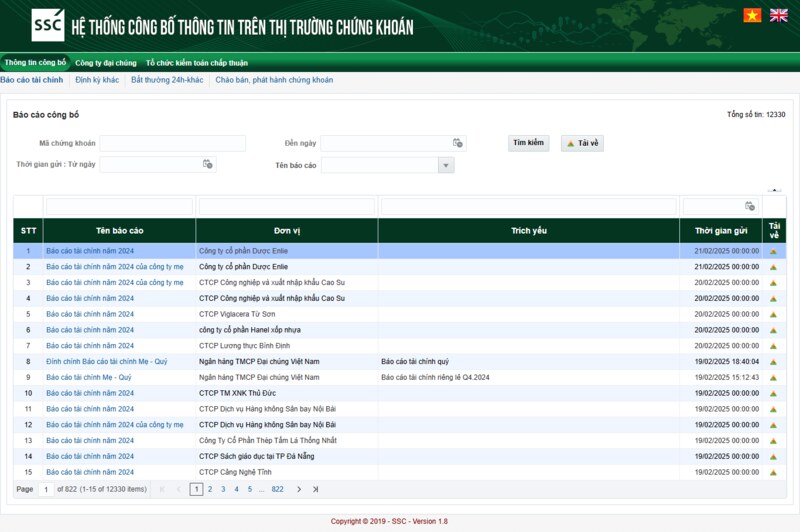The height and width of the screenshot is (532, 800).
Task: Download TM XNK Thủ Đức report file
Action: tap(773, 393)
